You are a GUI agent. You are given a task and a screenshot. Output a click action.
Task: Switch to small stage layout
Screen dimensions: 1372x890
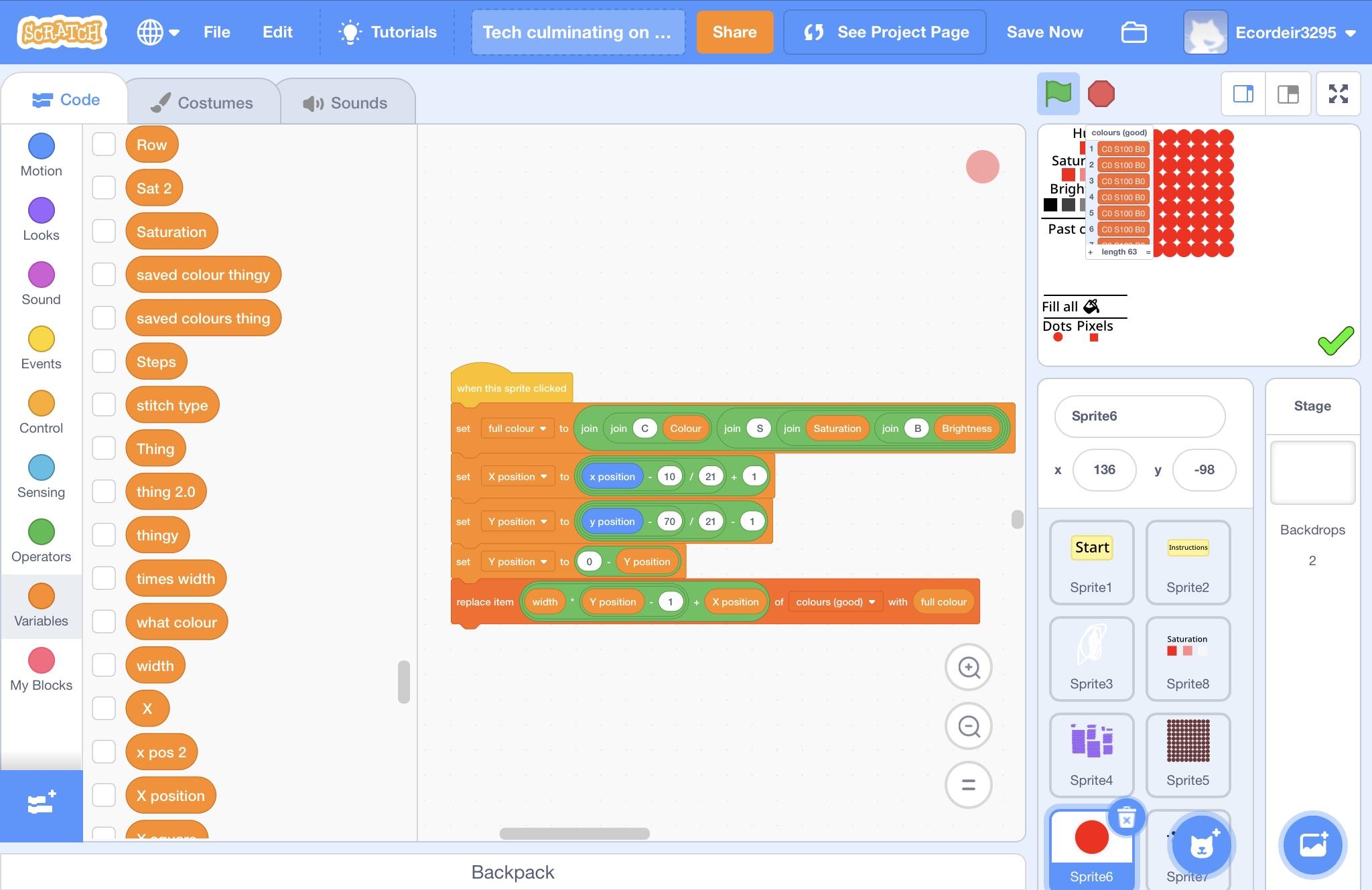tap(1243, 94)
